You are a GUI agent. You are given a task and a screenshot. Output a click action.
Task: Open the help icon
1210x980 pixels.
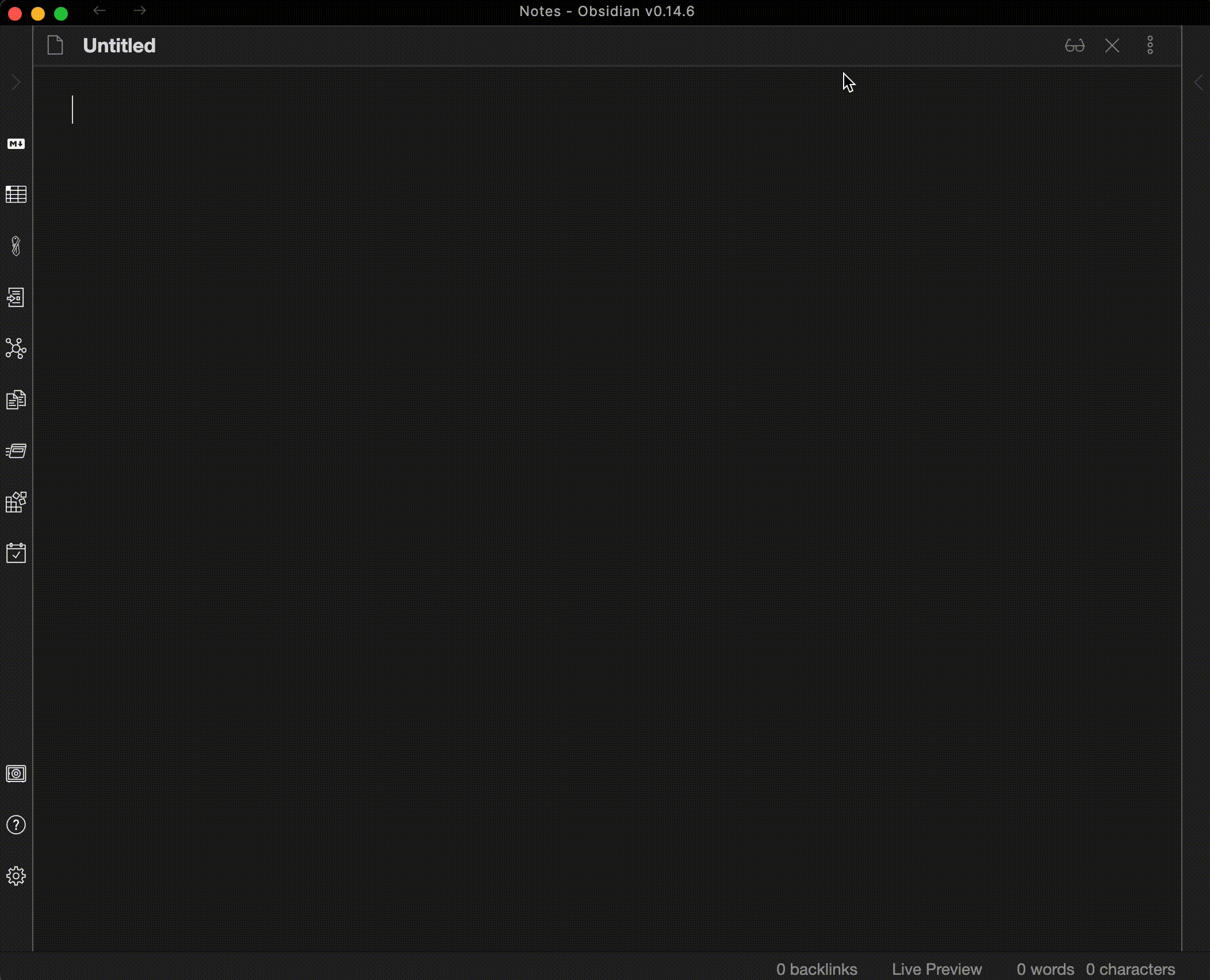[x=16, y=825]
